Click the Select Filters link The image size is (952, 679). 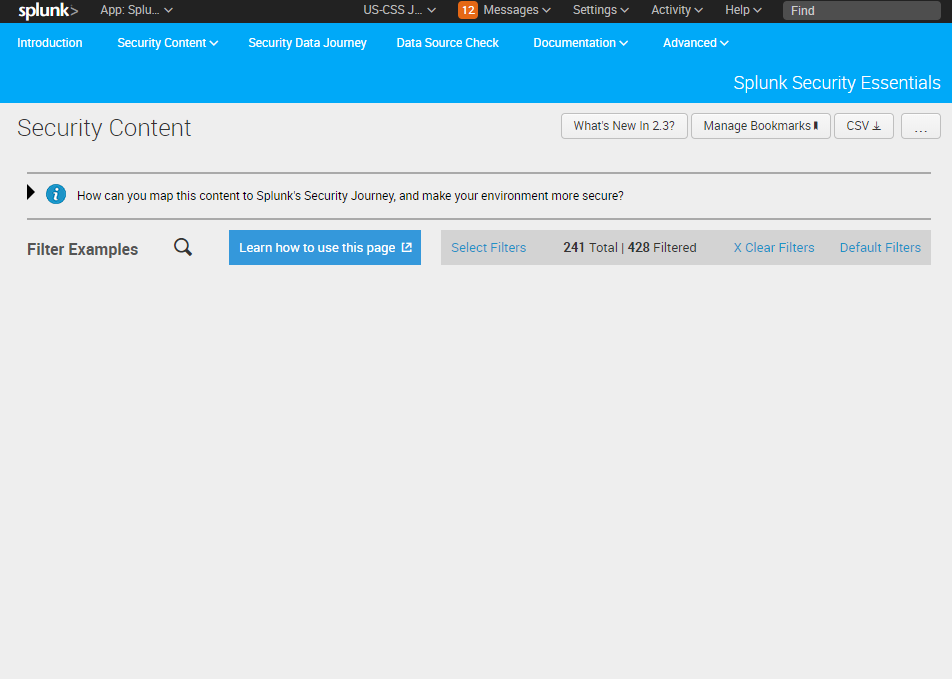pyautogui.click(x=489, y=248)
